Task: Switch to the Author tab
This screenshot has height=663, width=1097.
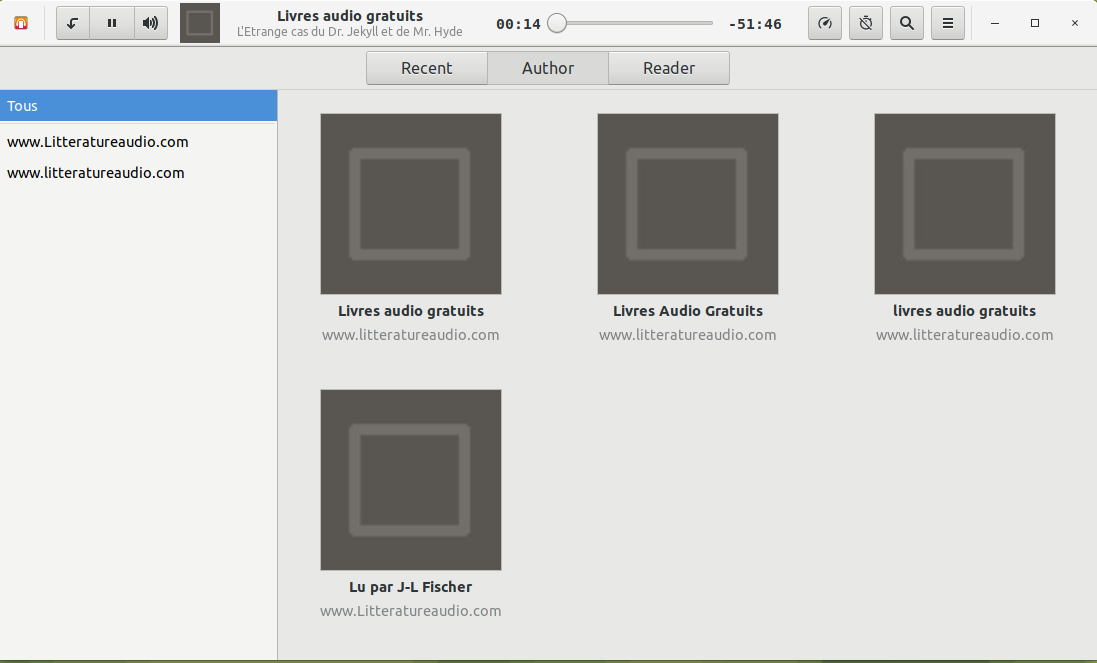Action: click(x=548, y=68)
